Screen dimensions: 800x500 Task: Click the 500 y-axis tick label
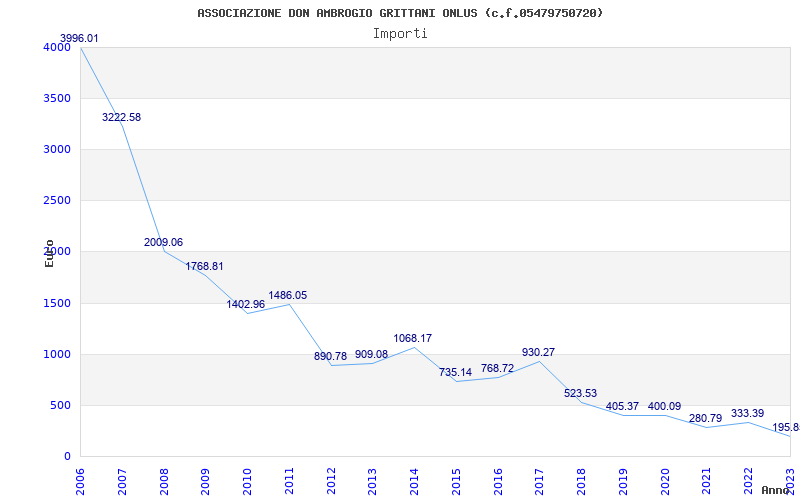click(60, 406)
